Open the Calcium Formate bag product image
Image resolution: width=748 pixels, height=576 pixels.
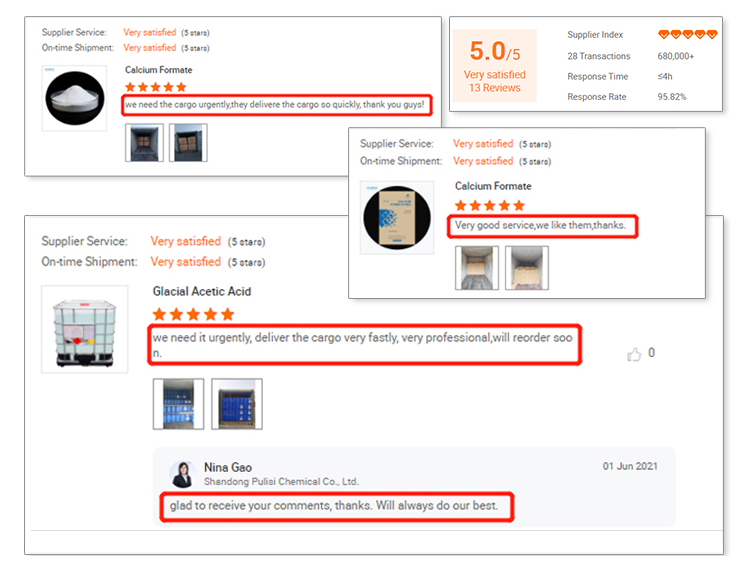(x=397, y=218)
